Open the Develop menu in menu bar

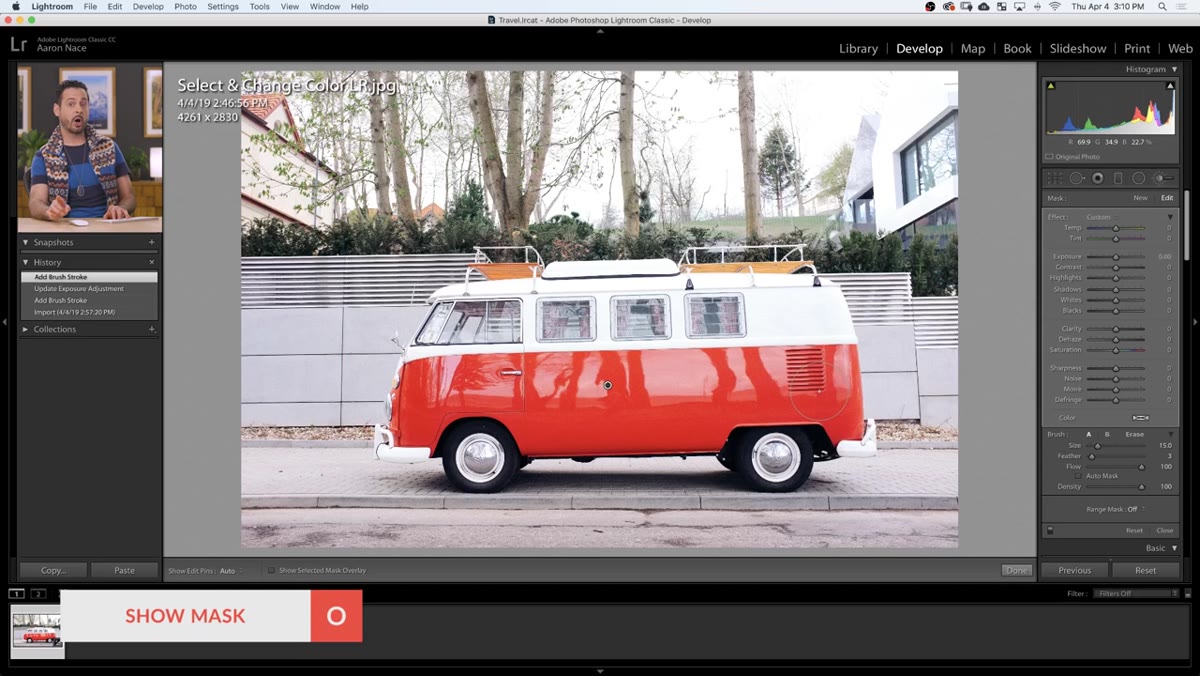[148, 6]
